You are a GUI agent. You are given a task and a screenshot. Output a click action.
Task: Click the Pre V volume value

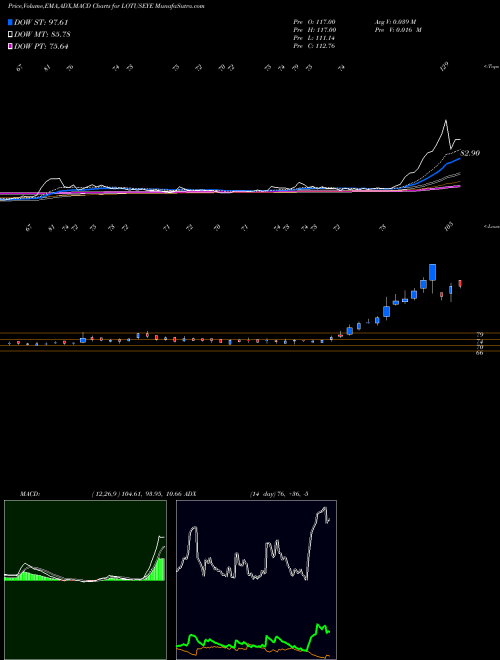pos(397,30)
